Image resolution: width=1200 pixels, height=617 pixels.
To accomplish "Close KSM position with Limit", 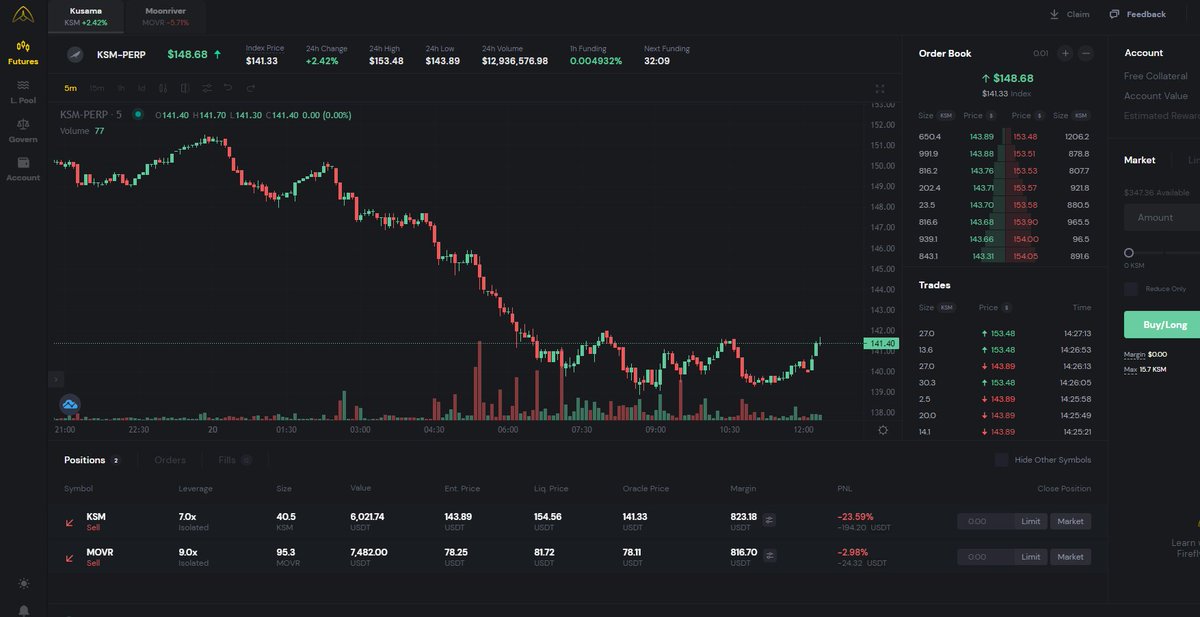I will (1031, 521).
